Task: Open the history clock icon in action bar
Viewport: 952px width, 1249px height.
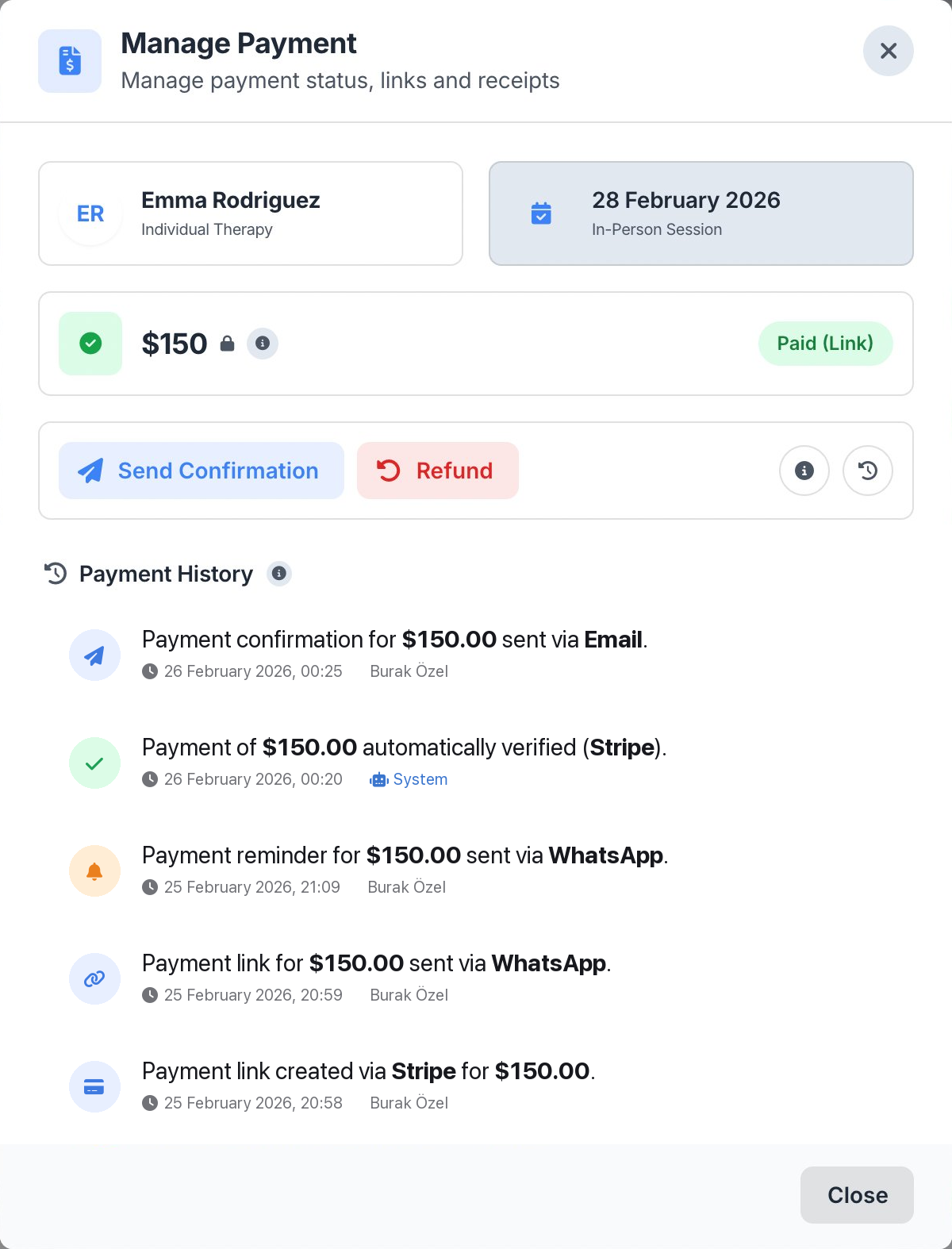Action: pyautogui.click(x=868, y=471)
